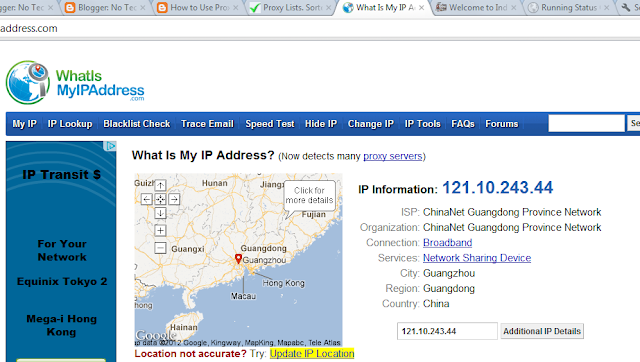Open the IP Lookup menu item
The image size is (640, 362).
tap(70, 124)
